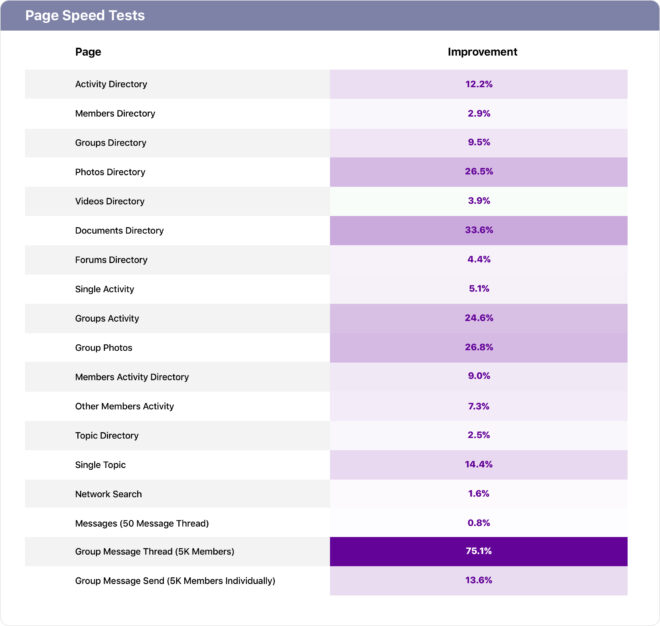This screenshot has height=626, width=660.
Task: Click the Page Speed Tests title header
Action: 85,16
